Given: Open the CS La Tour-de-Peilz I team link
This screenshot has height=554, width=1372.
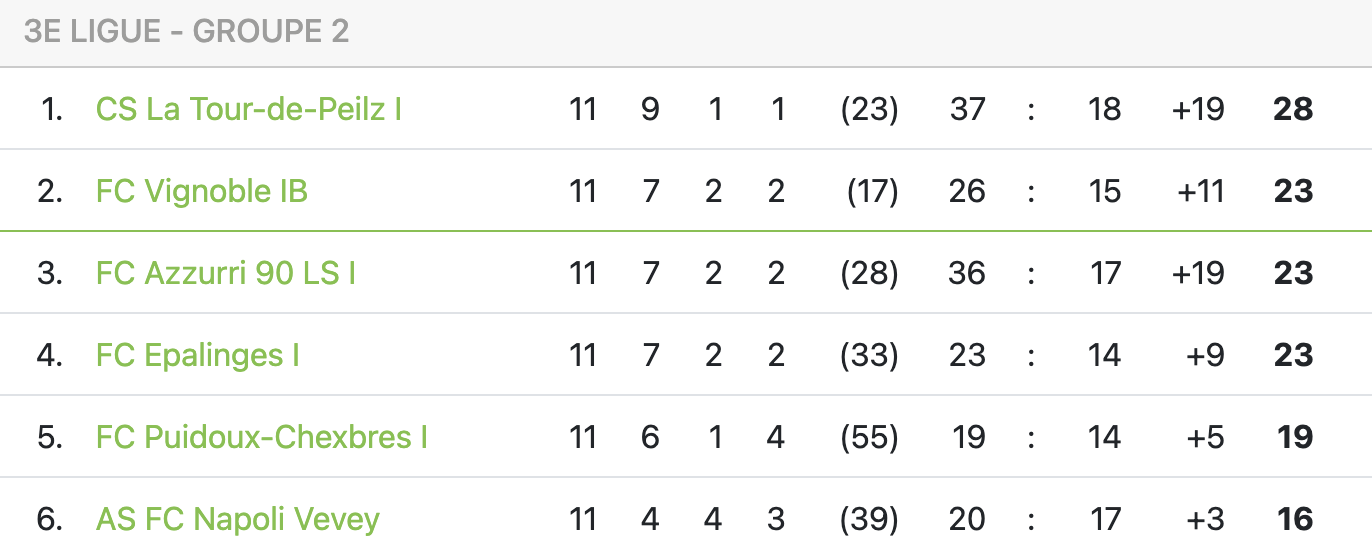Looking at the screenshot, I should (x=248, y=109).
